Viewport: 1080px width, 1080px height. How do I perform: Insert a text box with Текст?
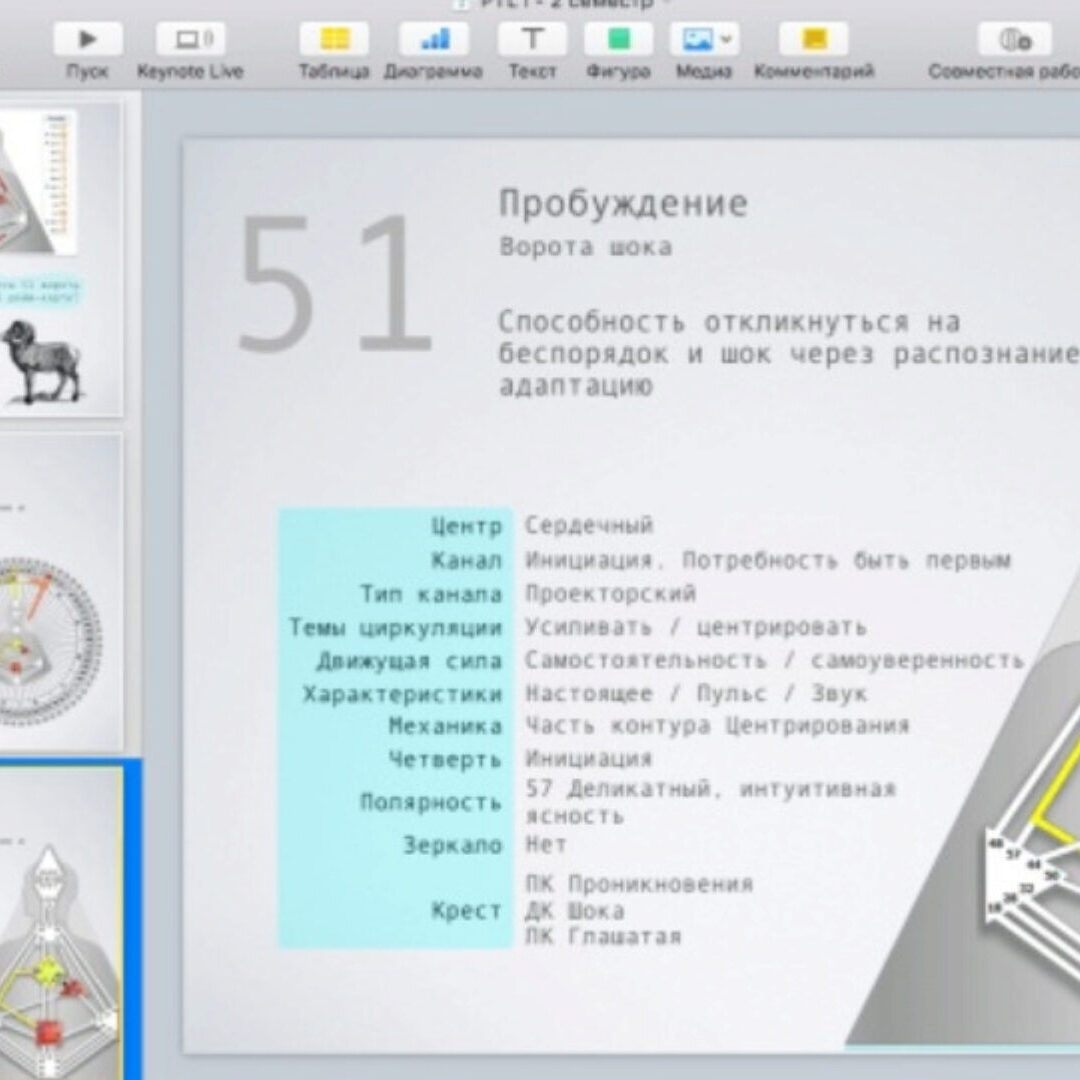click(x=532, y=40)
